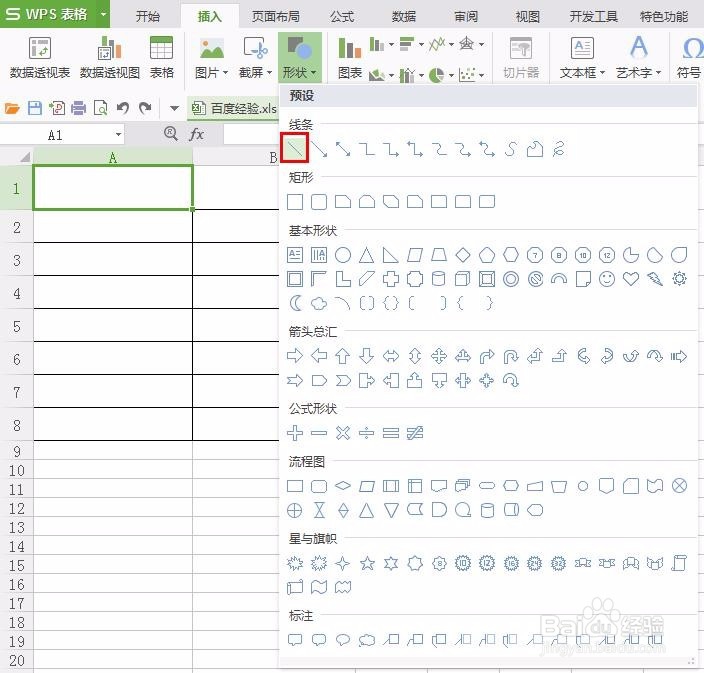The height and width of the screenshot is (673, 704).
Task: Click the Redo icon
Action: coord(145,108)
